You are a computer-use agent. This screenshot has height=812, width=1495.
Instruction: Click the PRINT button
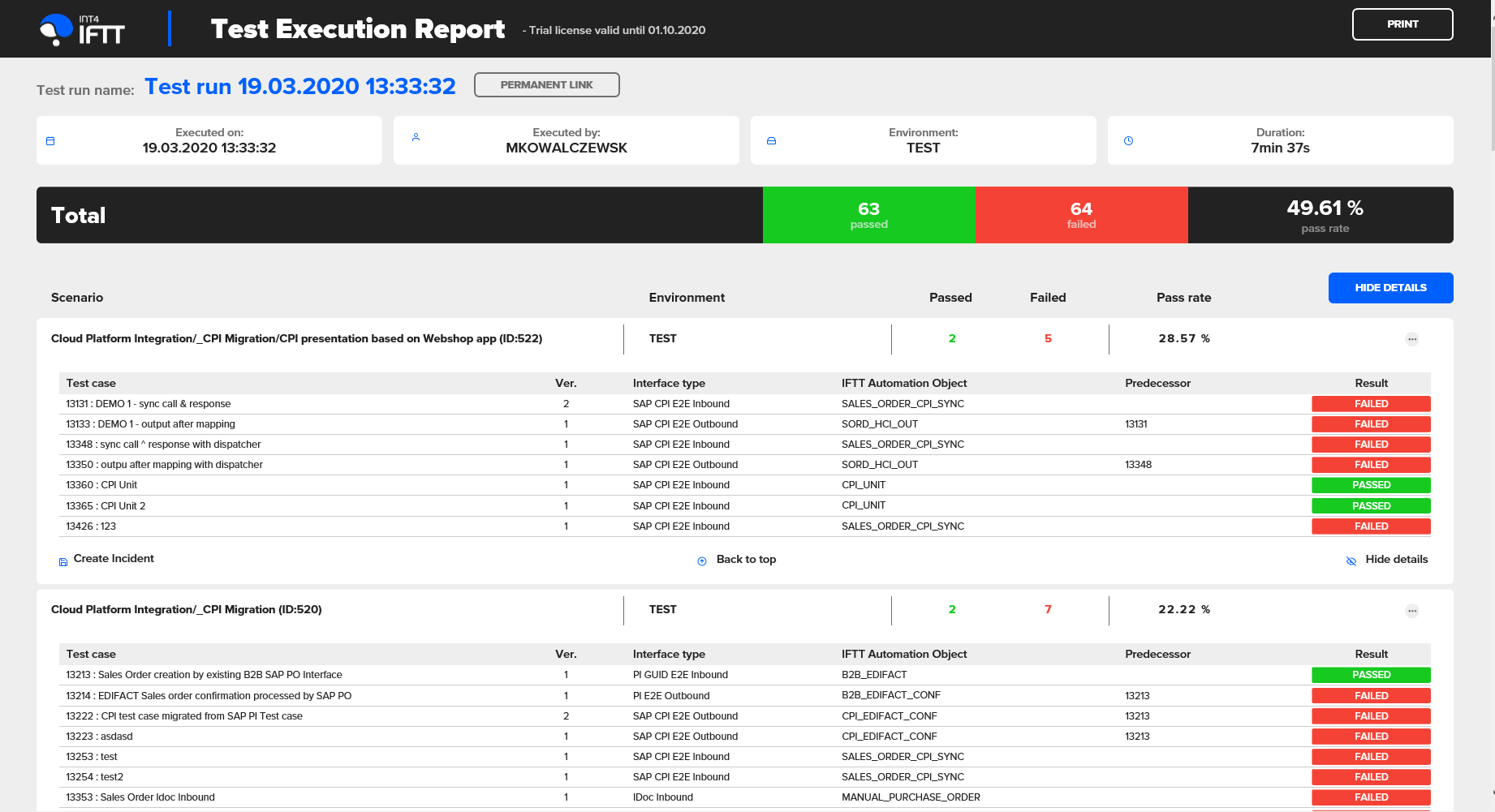click(x=1402, y=24)
